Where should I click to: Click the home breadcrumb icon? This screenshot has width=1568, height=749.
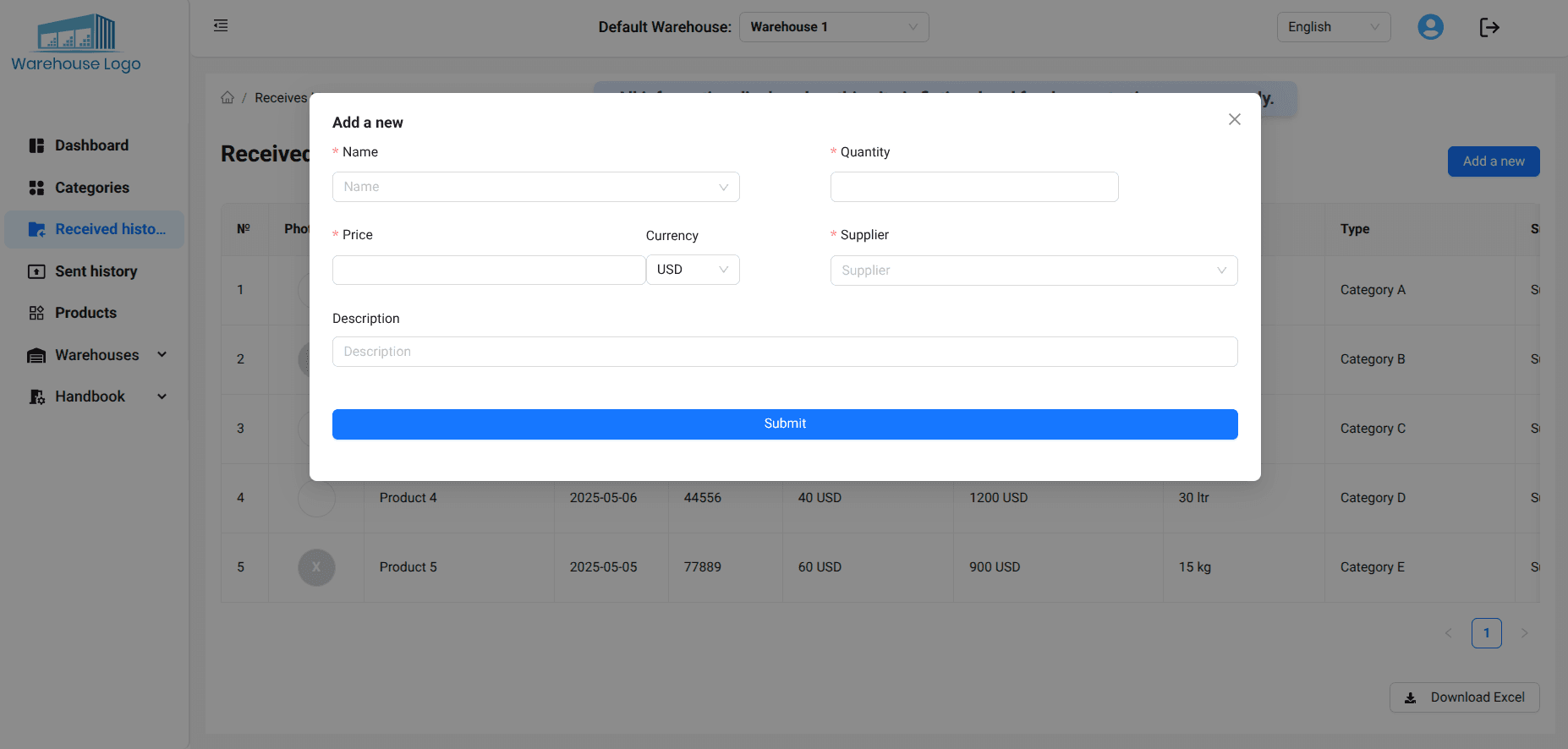[228, 97]
